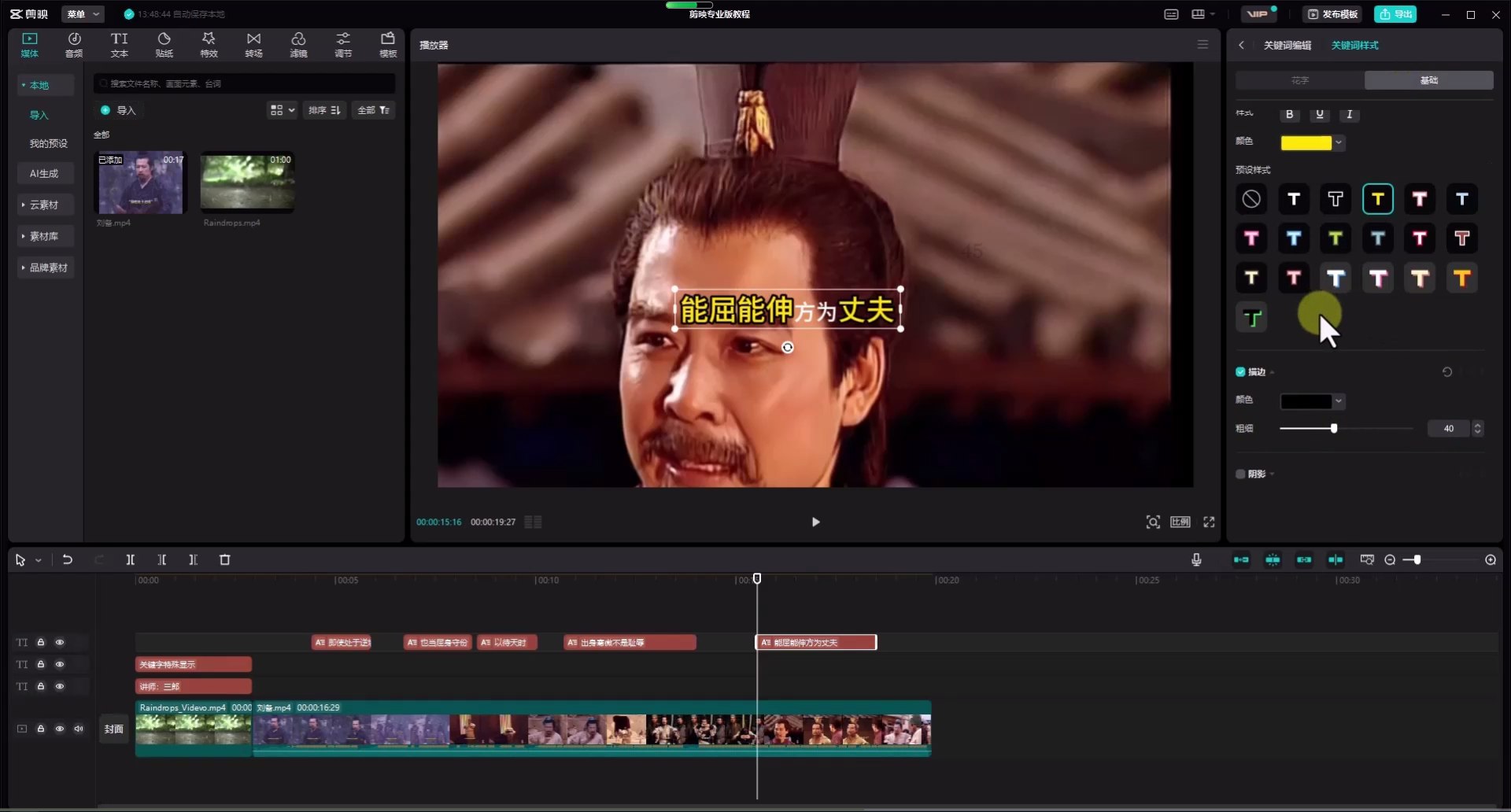Disable the 描边 (stroke) checkbox

pos(1239,371)
